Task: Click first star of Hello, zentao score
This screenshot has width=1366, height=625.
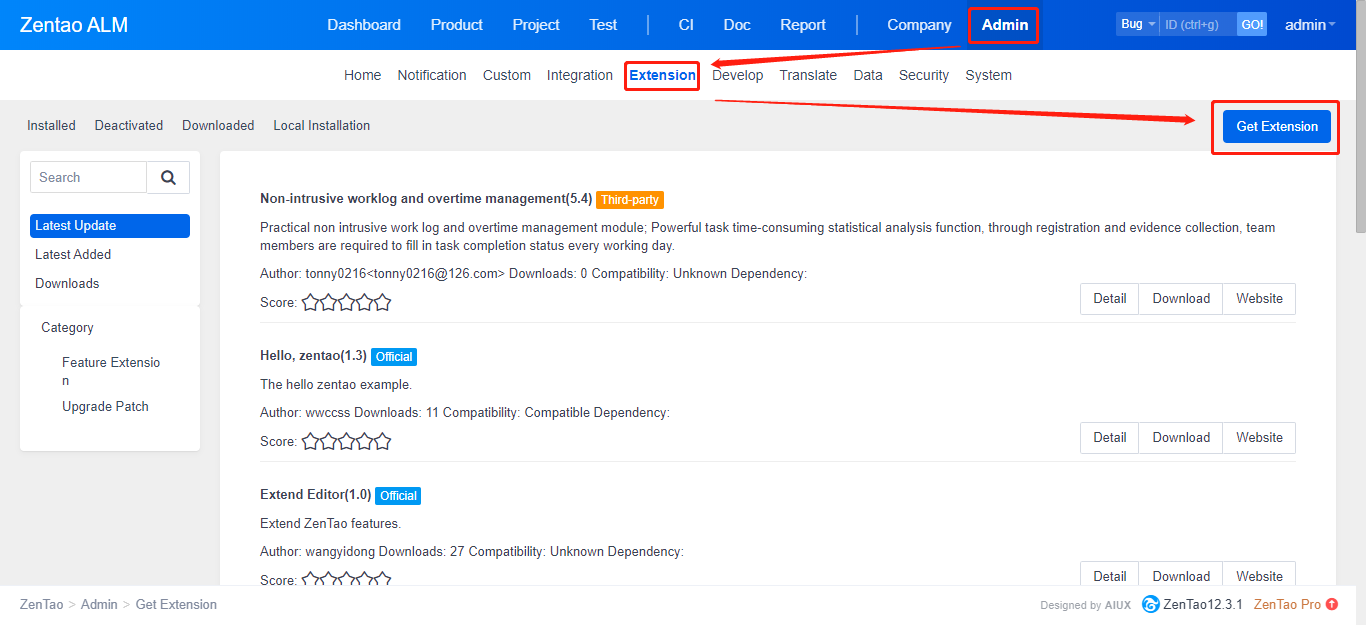Action: [310, 441]
